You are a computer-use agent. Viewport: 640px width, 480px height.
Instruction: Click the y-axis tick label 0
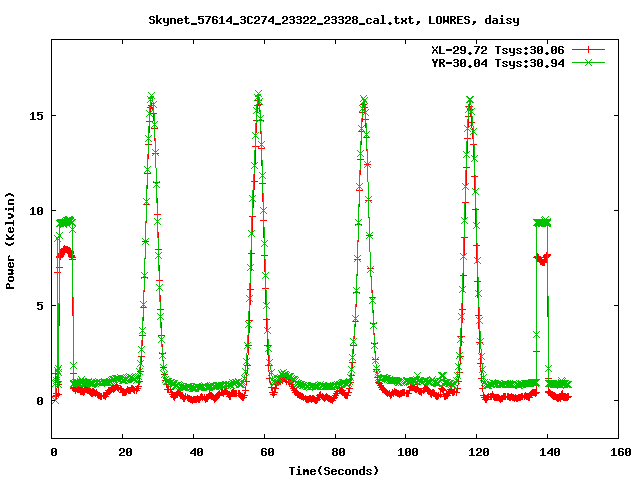[x=40, y=401]
